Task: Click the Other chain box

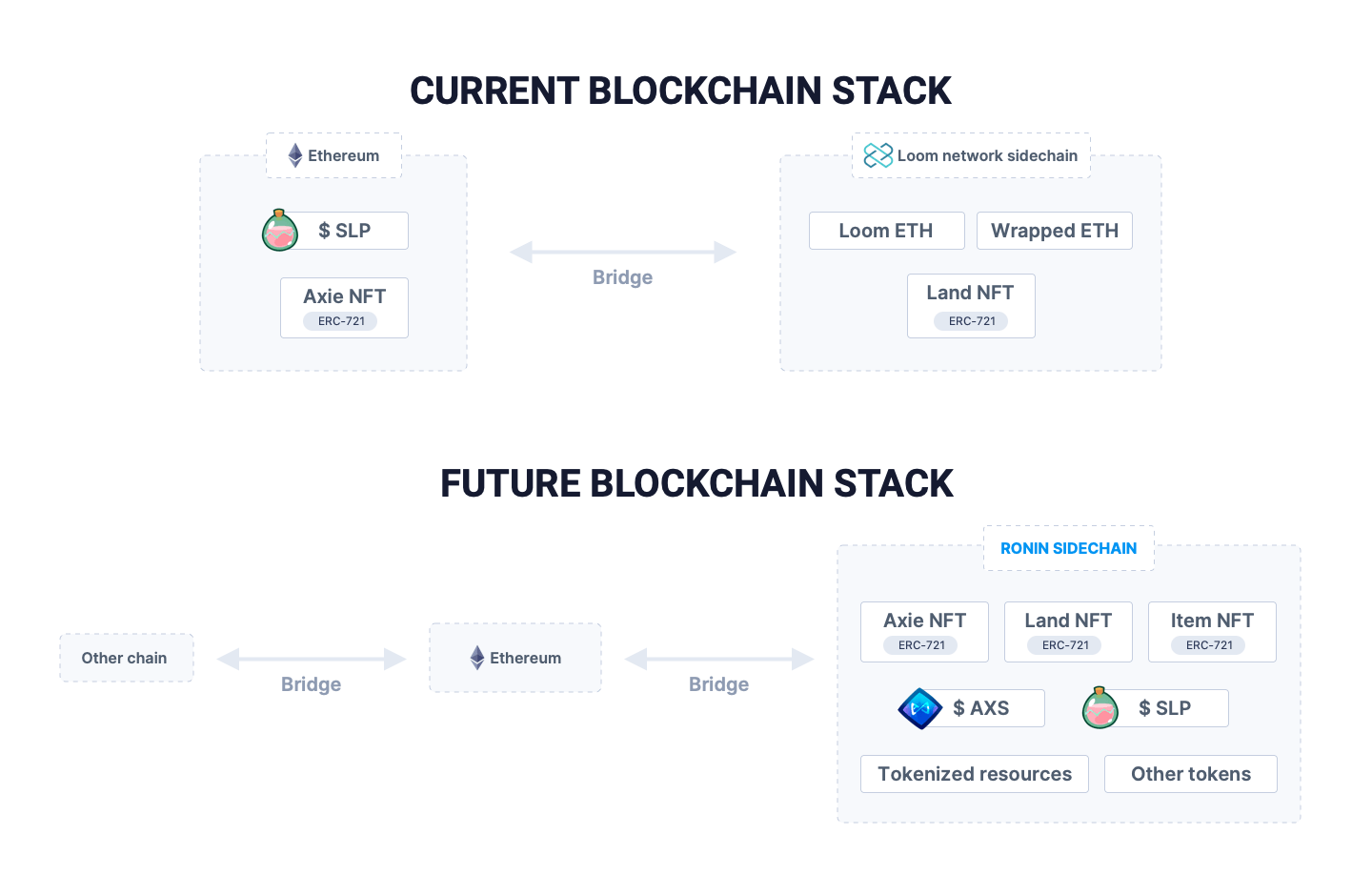Action: point(126,658)
